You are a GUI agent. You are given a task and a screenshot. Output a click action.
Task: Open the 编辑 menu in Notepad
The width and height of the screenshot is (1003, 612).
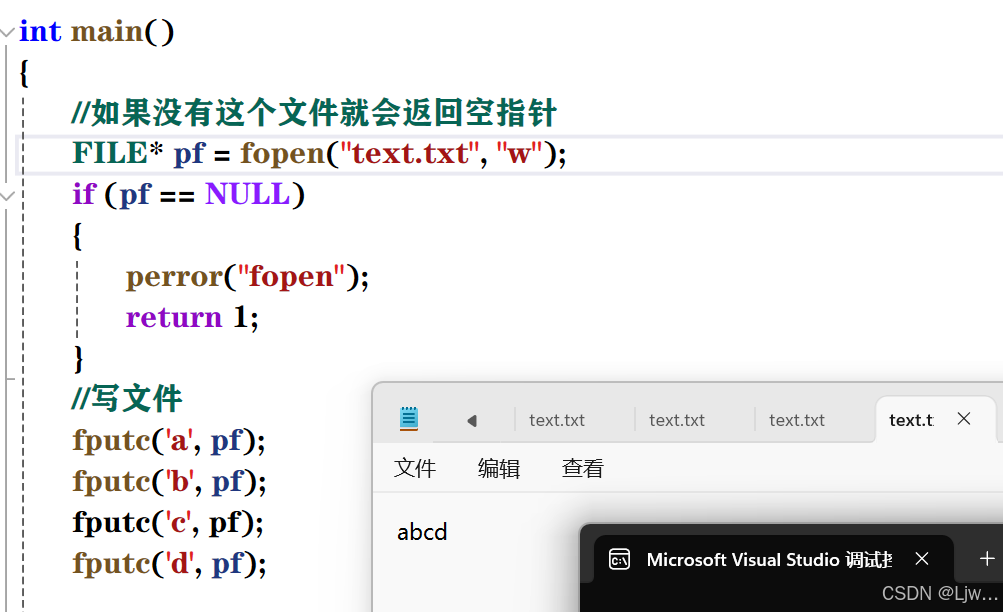point(499,468)
